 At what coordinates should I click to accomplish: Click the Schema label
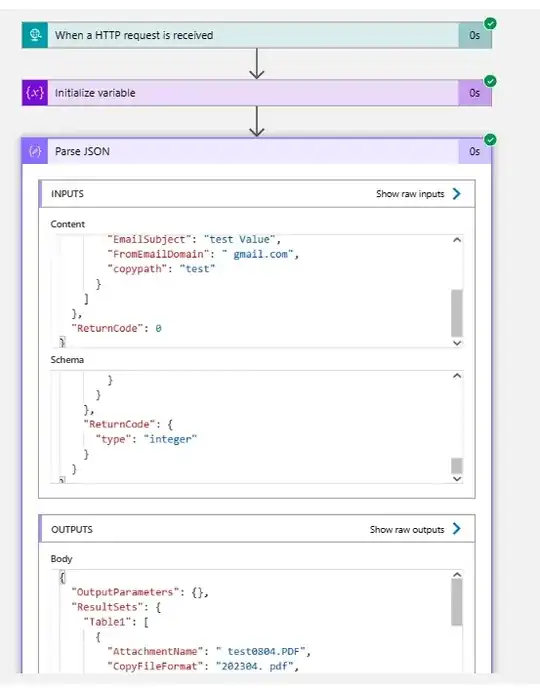67,360
